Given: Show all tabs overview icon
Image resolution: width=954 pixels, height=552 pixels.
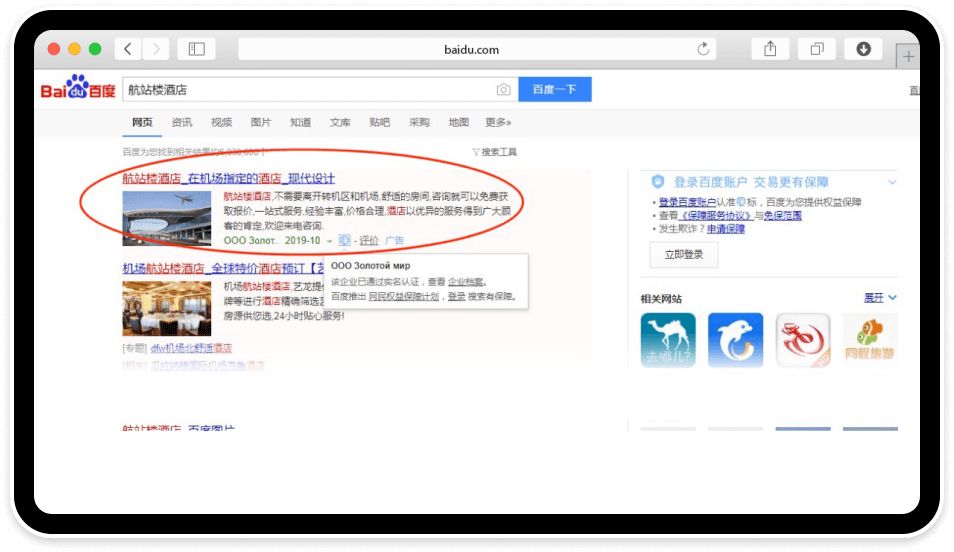Looking at the screenshot, I should pyautogui.click(x=817, y=49).
